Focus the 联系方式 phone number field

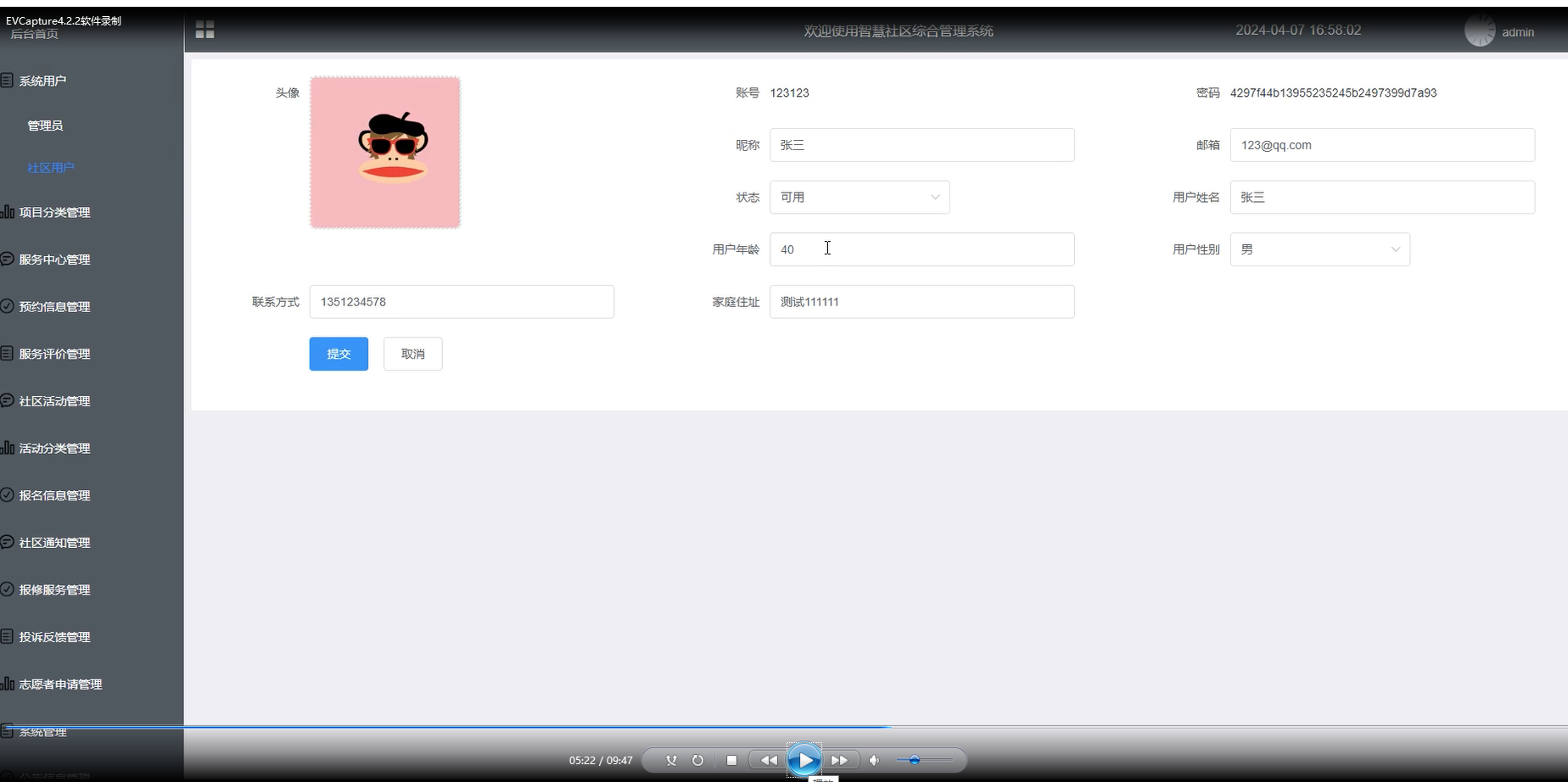click(462, 302)
